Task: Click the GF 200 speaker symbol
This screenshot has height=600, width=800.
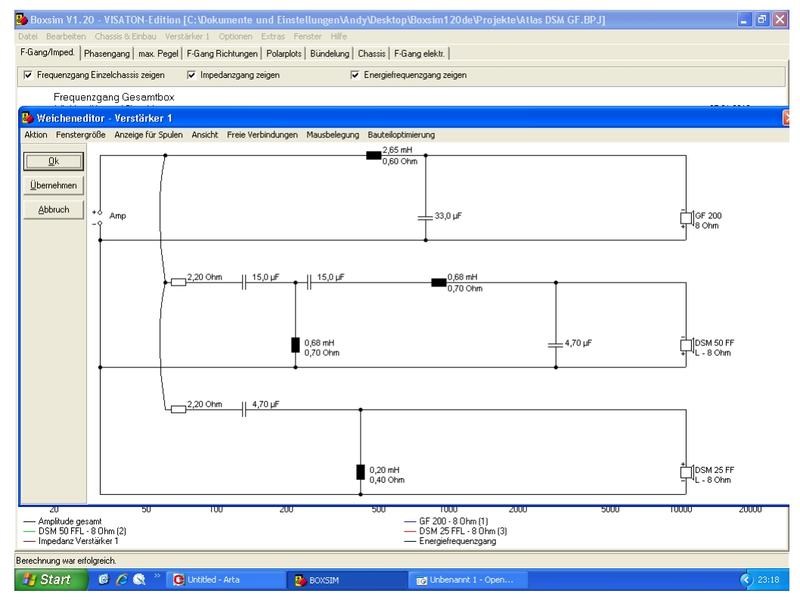Action: [x=685, y=219]
